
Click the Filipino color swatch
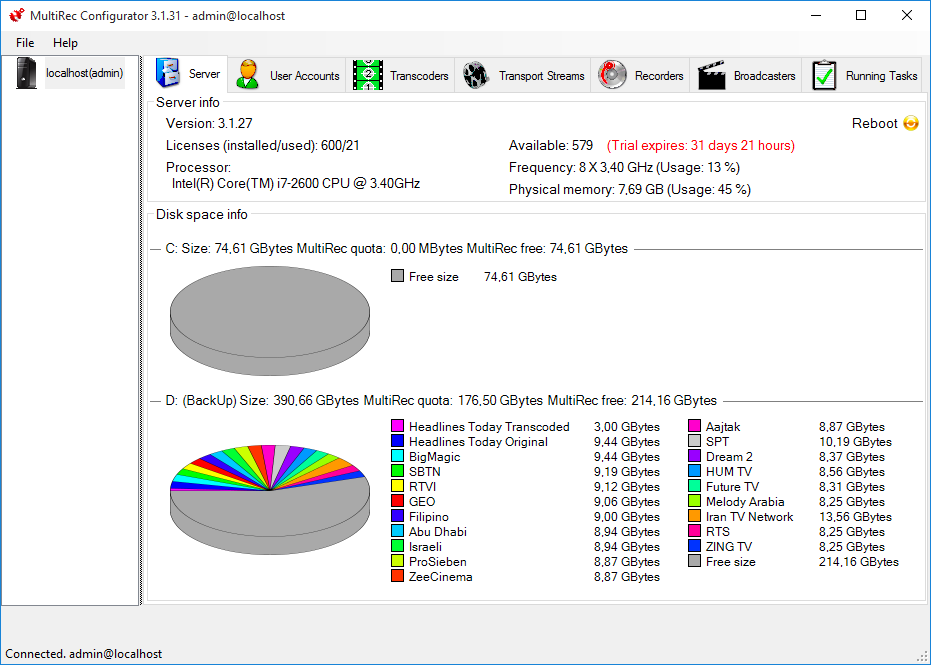(398, 515)
